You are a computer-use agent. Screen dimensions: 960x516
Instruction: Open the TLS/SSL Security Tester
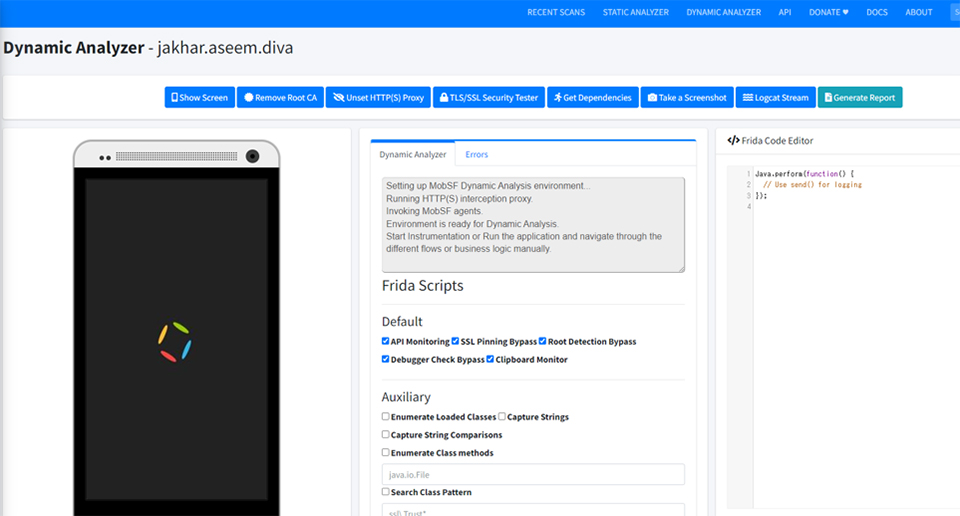[x=489, y=97]
